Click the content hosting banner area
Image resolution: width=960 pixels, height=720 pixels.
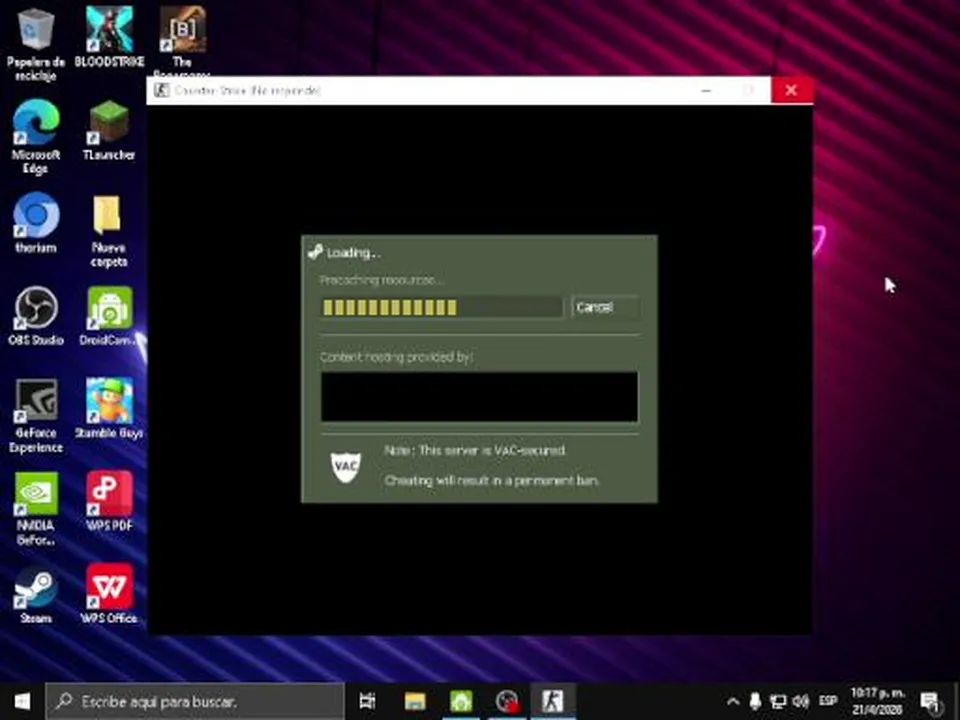[479, 397]
